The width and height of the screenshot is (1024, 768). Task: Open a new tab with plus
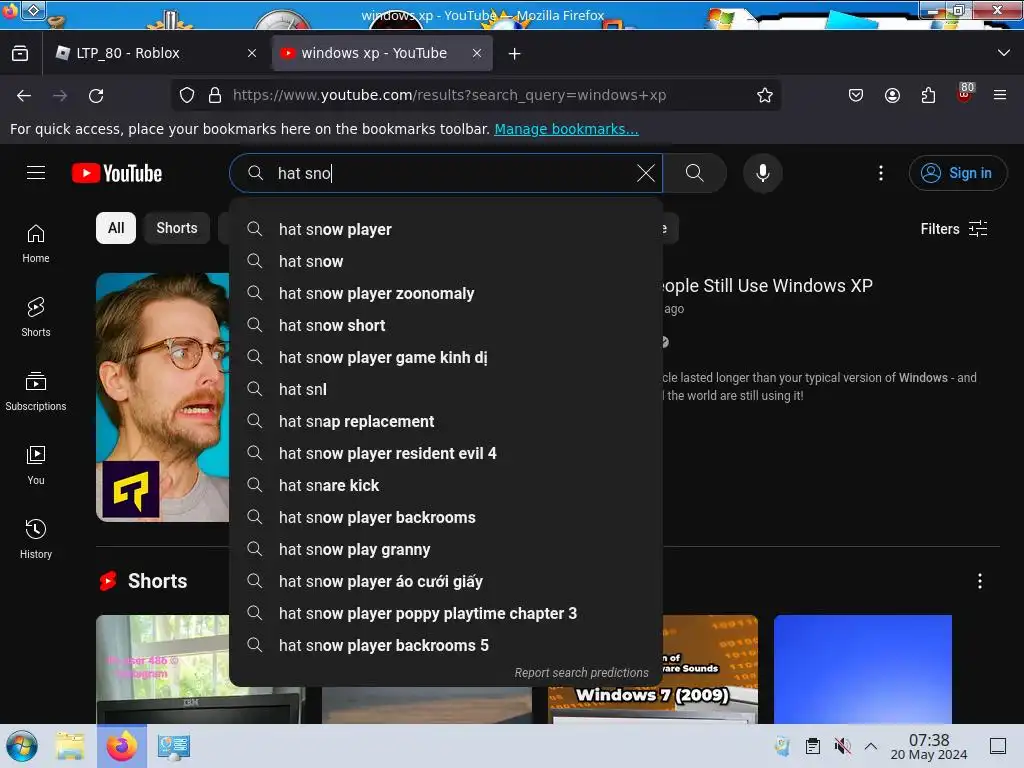pos(515,54)
